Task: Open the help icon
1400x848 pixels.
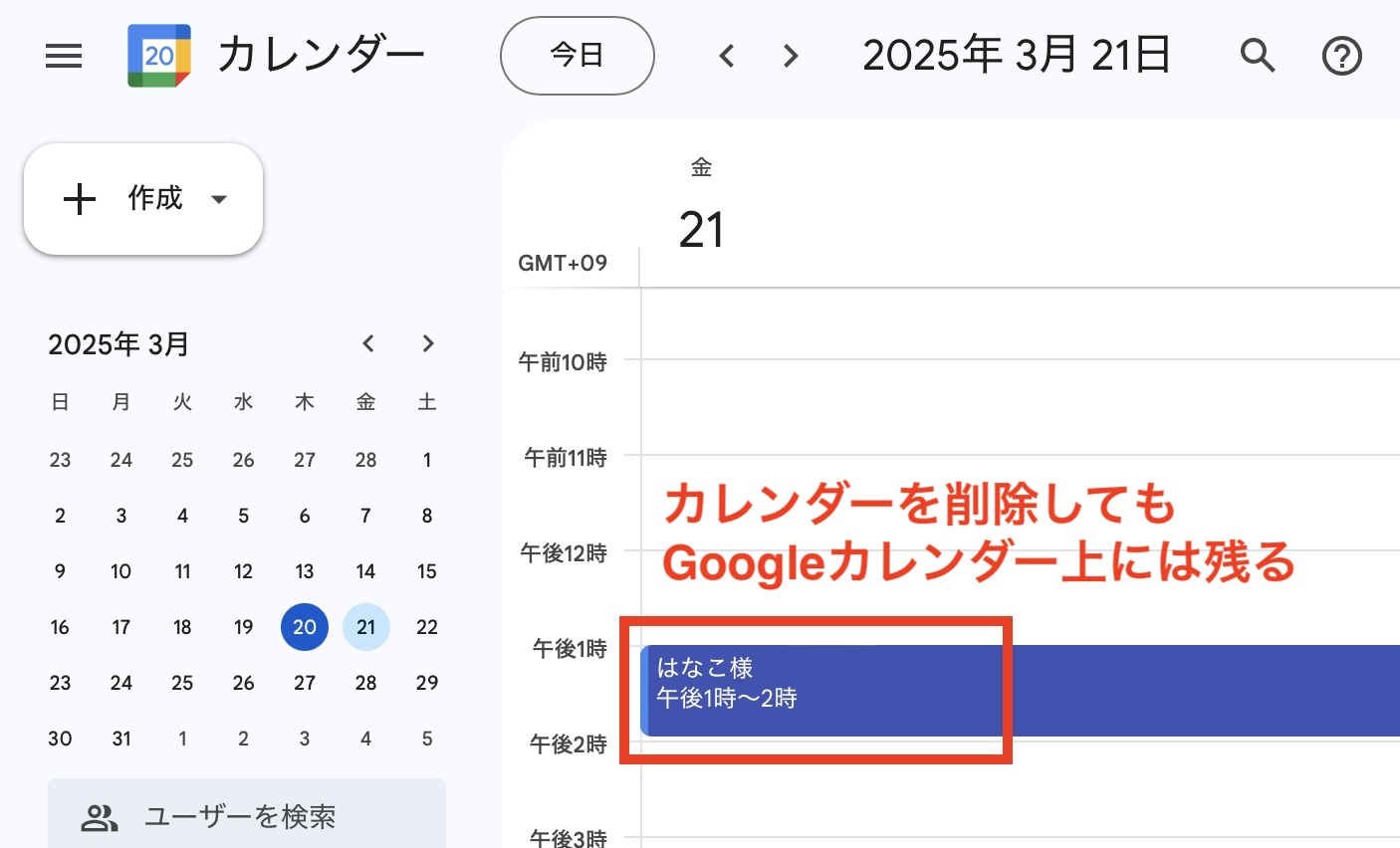Action: (1341, 56)
